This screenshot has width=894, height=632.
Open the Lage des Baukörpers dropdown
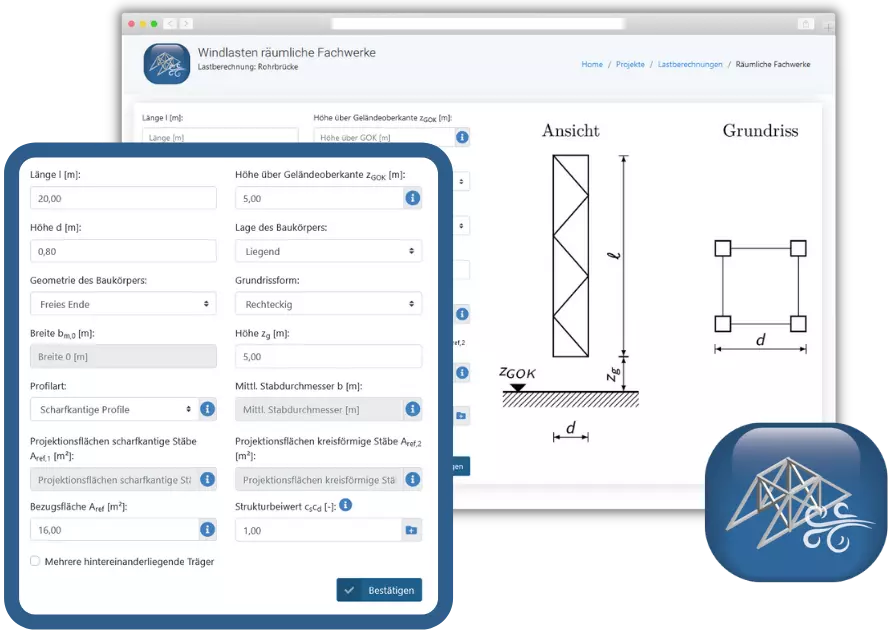[x=328, y=251]
